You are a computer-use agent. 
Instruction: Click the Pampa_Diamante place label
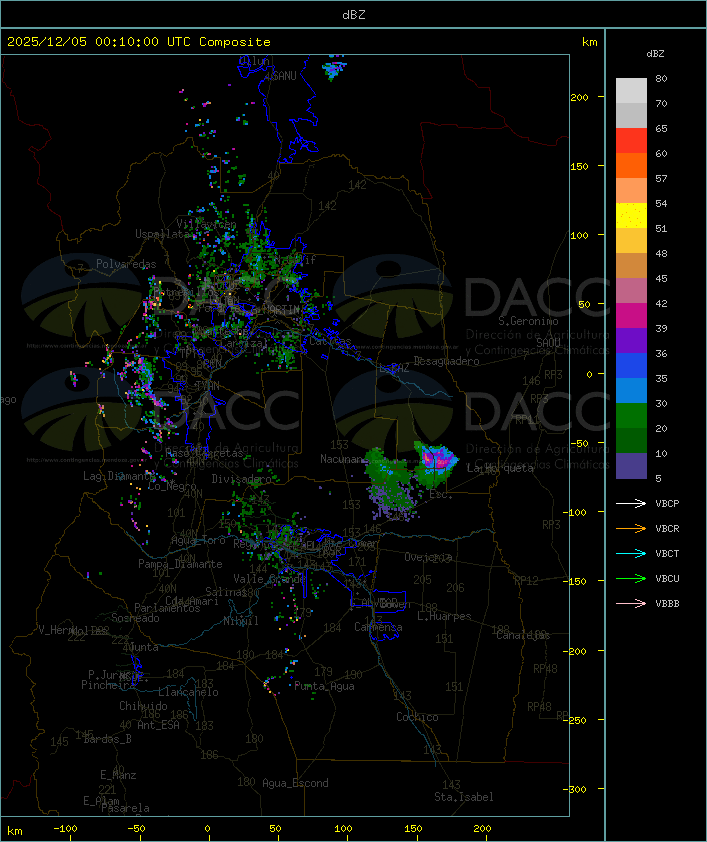pos(180,564)
